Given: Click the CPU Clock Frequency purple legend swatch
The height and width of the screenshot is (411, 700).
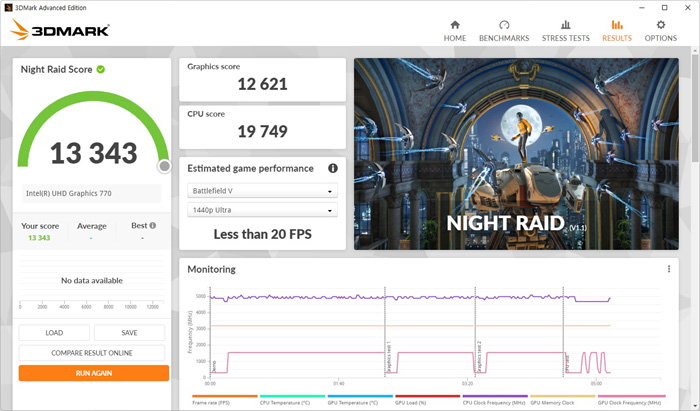Looking at the screenshot, I should [x=494, y=396].
